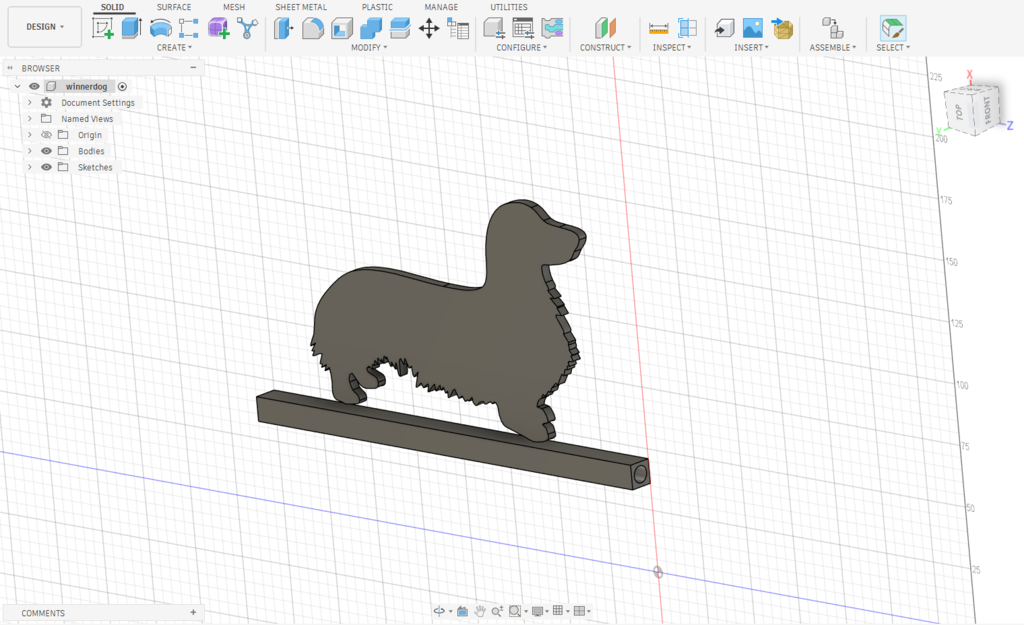Expand the Bodies folder
1024x625 pixels.
pos(29,151)
